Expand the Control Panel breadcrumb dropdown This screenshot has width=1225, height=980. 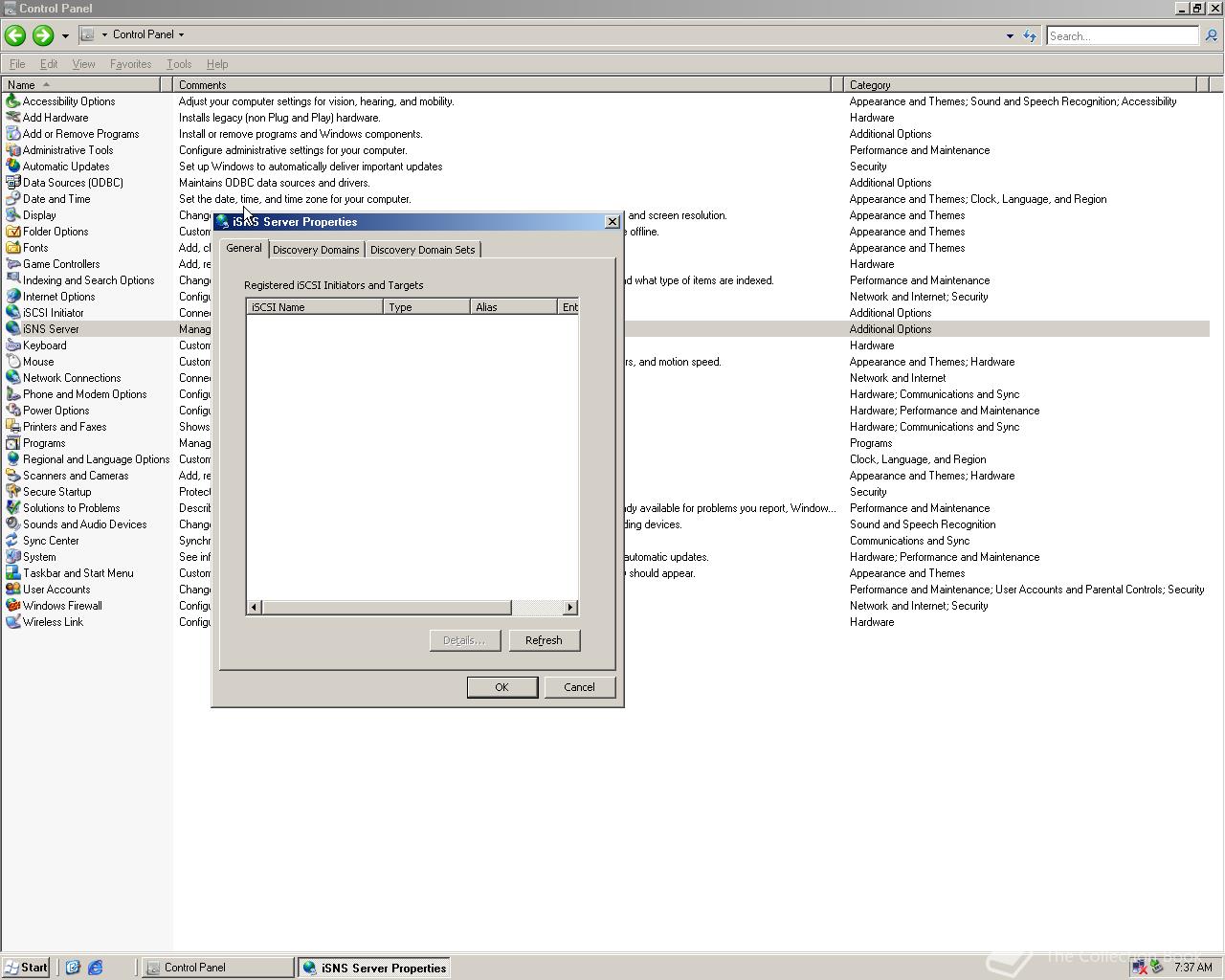coord(181,34)
